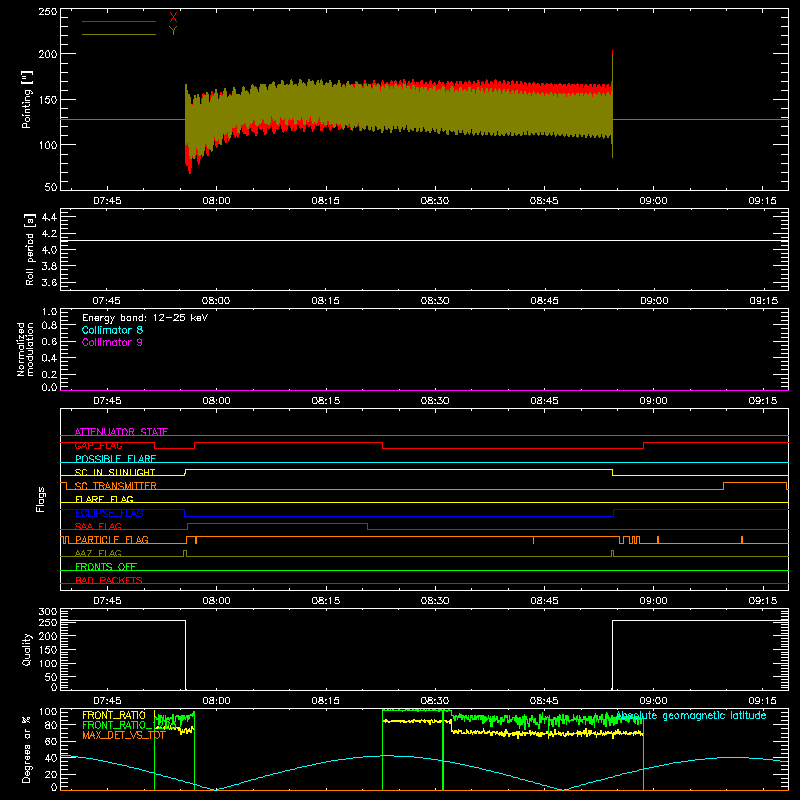800x800 pixels.
Task: Click the '250' tick on the Pointing axis
Action: [x=48, y=11]
